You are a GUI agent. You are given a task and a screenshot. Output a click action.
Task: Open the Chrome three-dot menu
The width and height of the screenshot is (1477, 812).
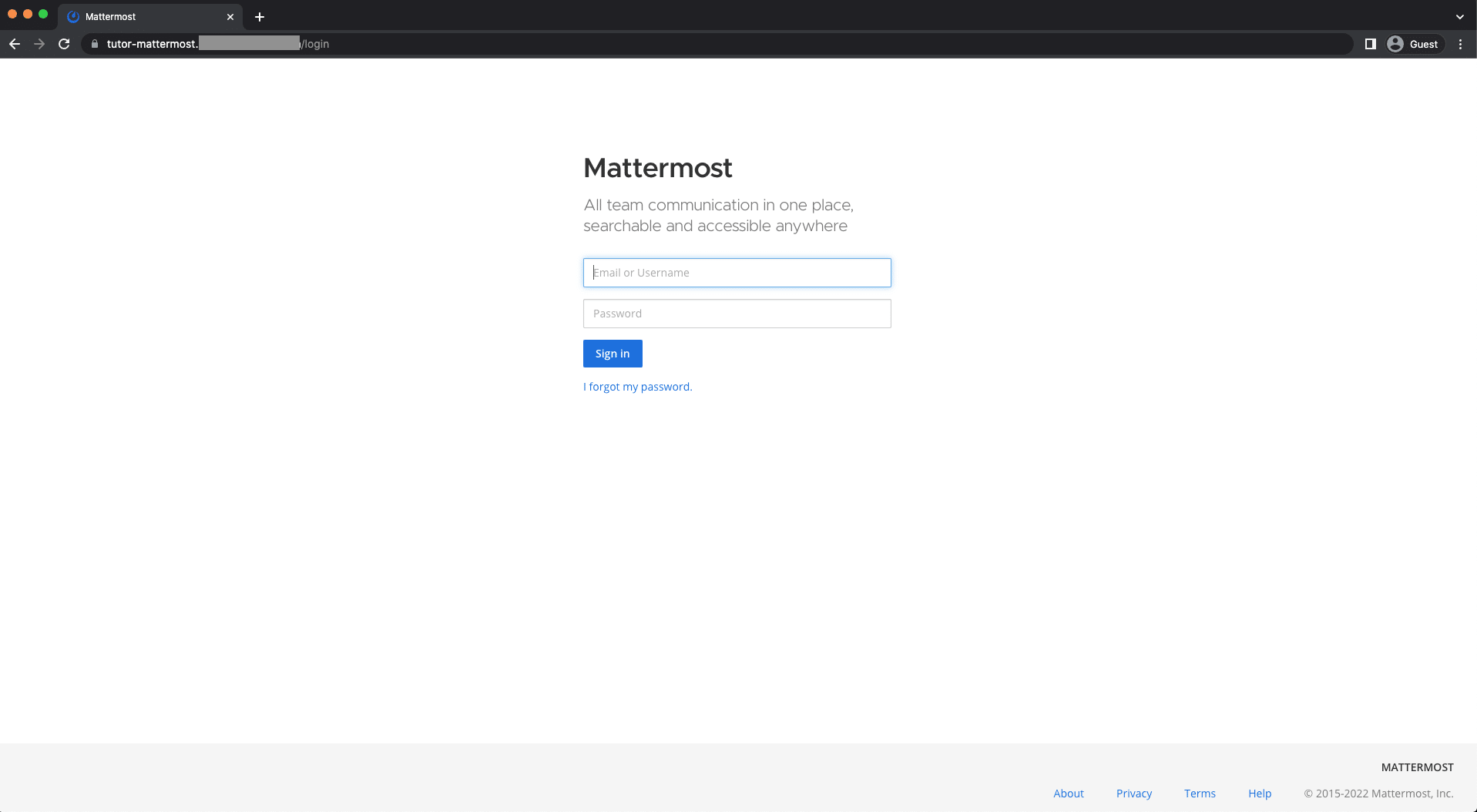coord(1460,44)
